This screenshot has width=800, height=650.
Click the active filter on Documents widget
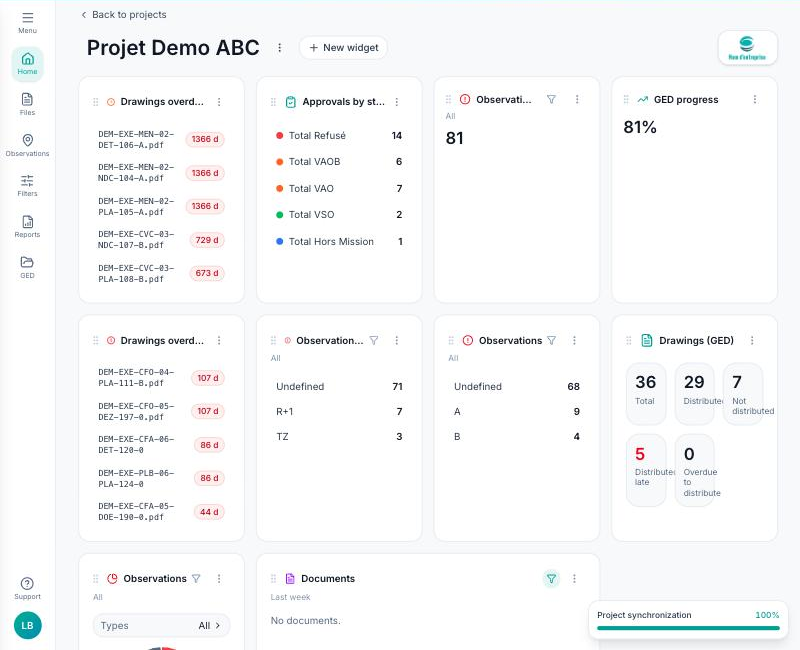click(x=551, y=579)
